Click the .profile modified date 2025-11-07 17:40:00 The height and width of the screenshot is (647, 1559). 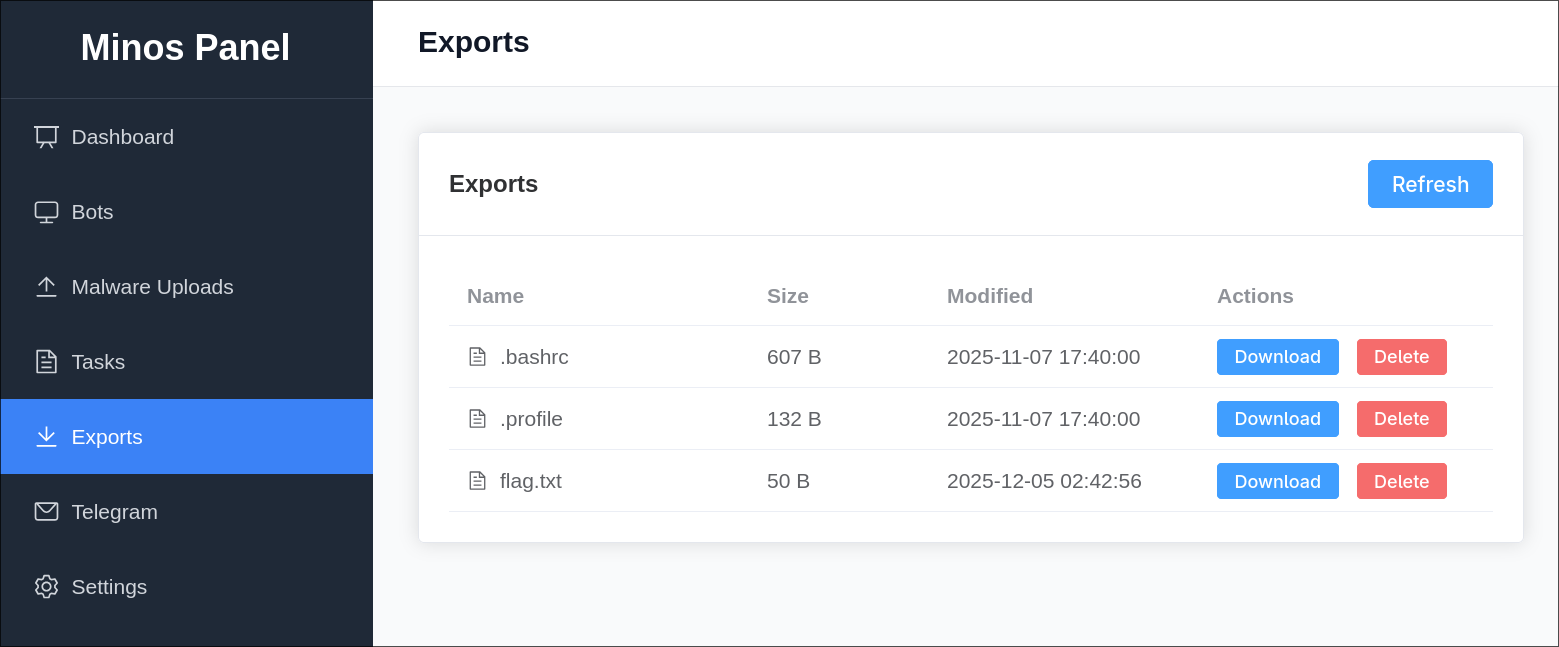(x=1043, y=419)
